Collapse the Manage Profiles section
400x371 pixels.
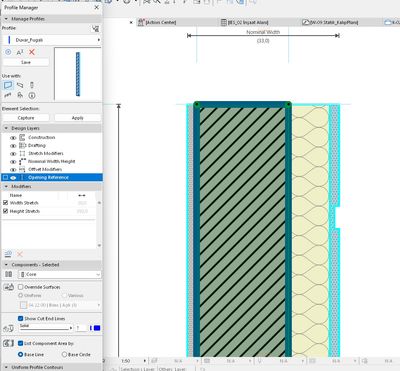pos(6,19)
